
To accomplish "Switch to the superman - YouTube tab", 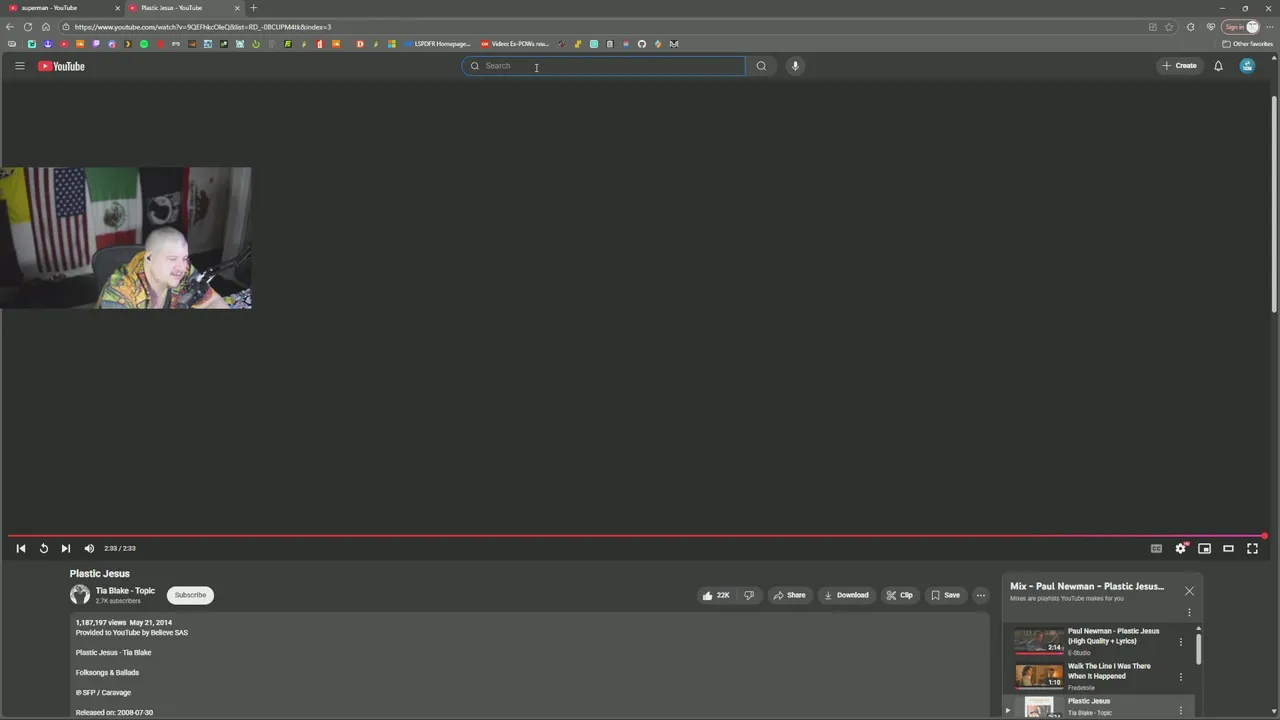I will tap(60, 8).
